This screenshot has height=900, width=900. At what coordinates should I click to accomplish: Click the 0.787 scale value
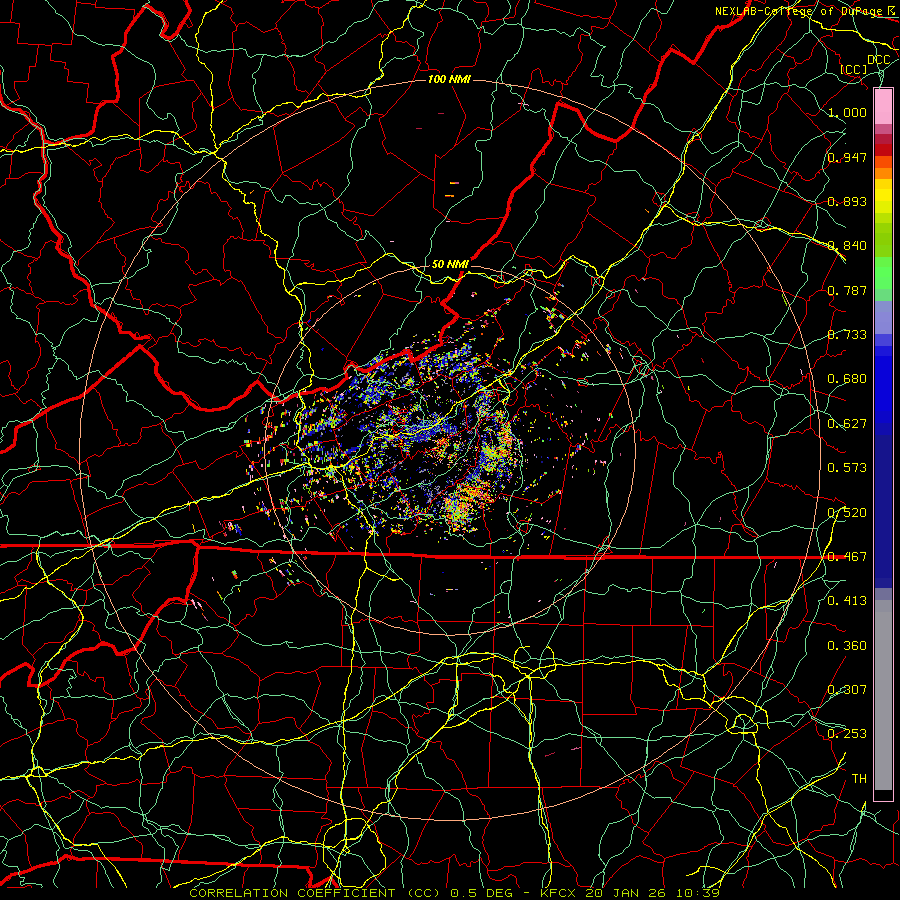click(x=847, y=290)
